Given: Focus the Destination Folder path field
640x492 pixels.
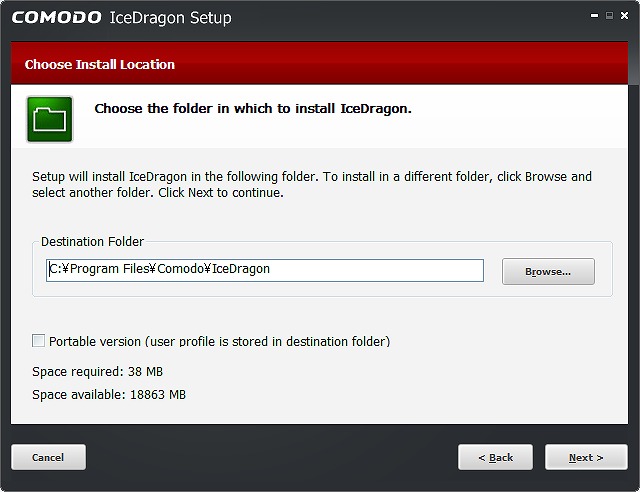Looking at the screenshot, I should 265,270.
